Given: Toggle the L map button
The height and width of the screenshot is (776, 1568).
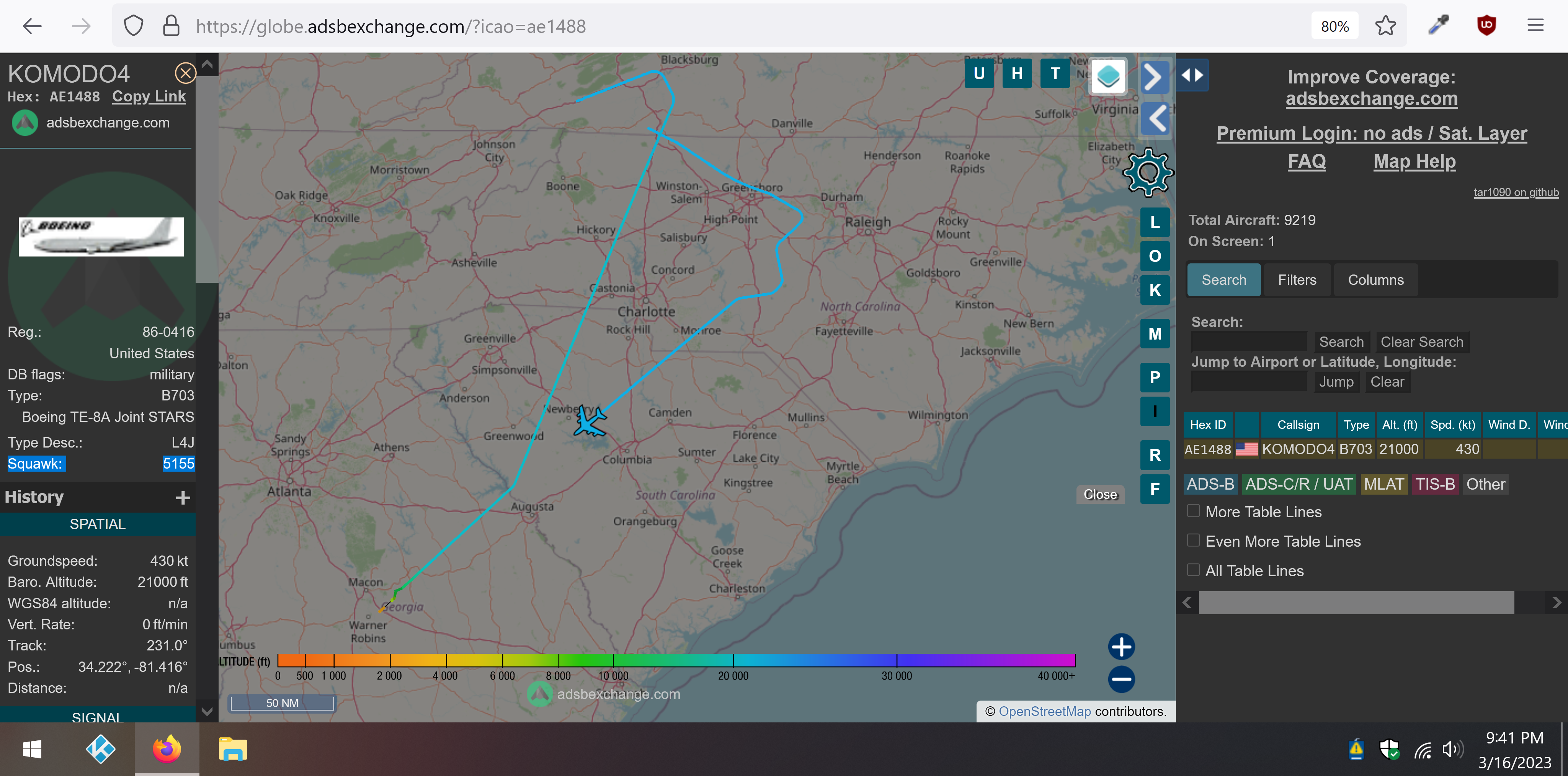Looking at the screenshot, I should click(1155, 222).
